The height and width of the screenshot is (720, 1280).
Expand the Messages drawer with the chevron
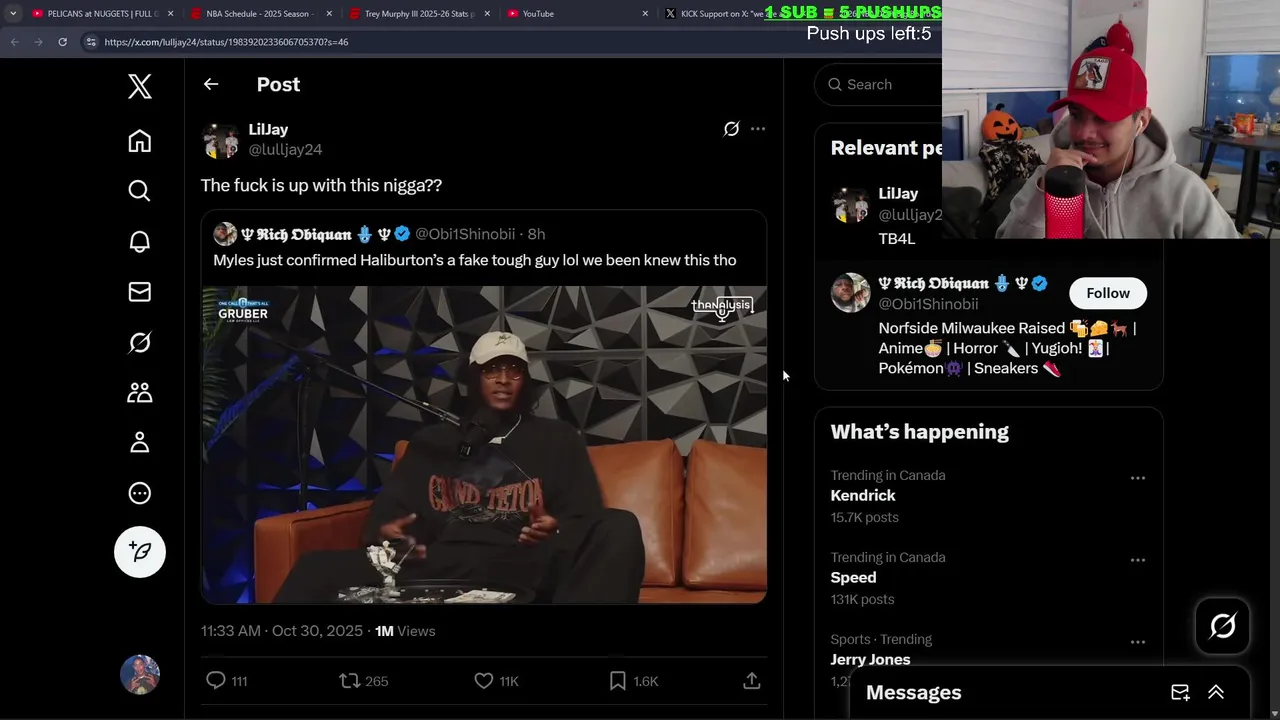coord(1216,692)
